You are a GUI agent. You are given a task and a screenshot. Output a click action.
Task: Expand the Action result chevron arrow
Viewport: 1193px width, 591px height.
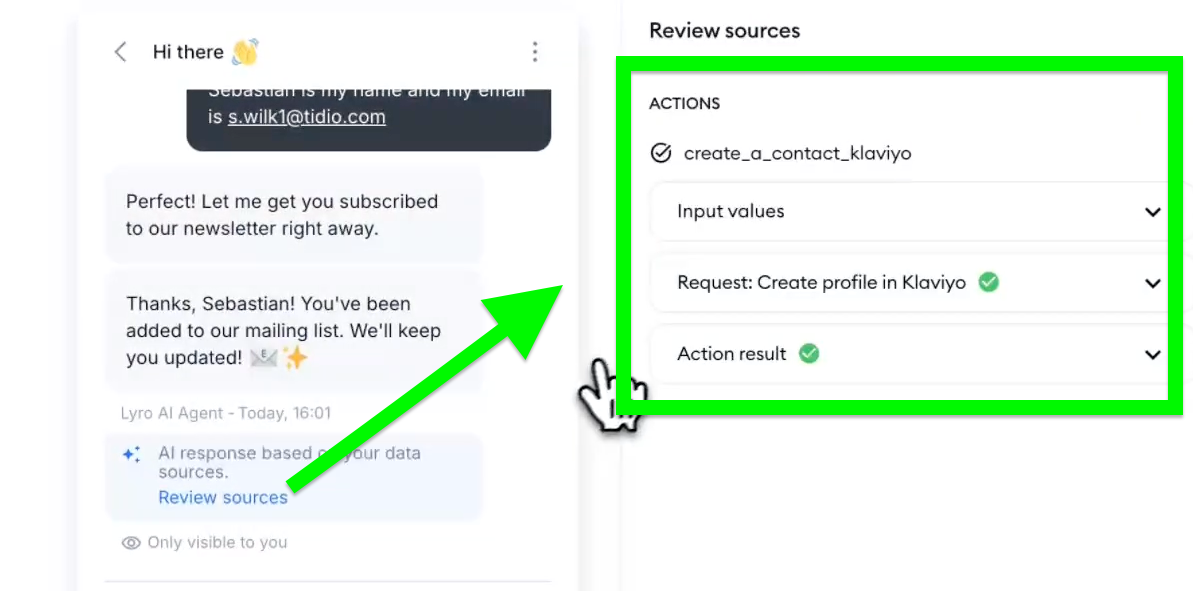pos(1152,354)
